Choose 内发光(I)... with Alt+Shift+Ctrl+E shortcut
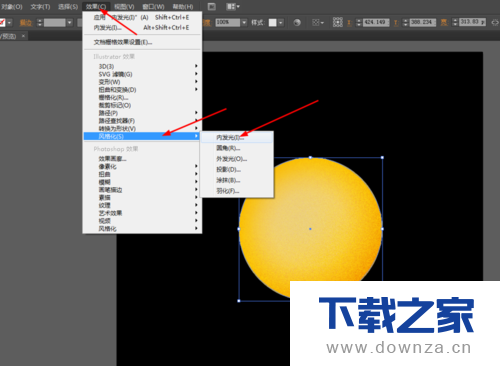Screen dimensions: 500x366 click(142, 28)
